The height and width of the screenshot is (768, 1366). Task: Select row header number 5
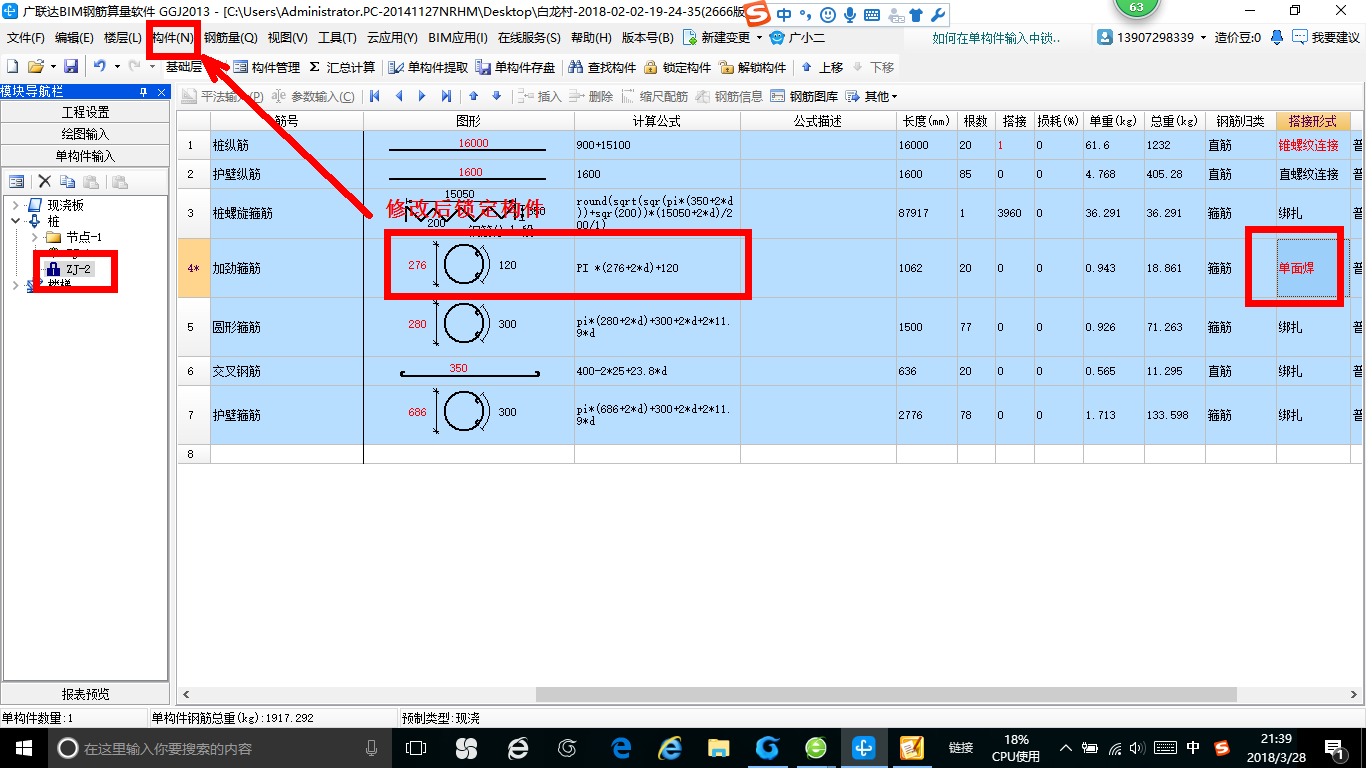[x=194, y=327]
